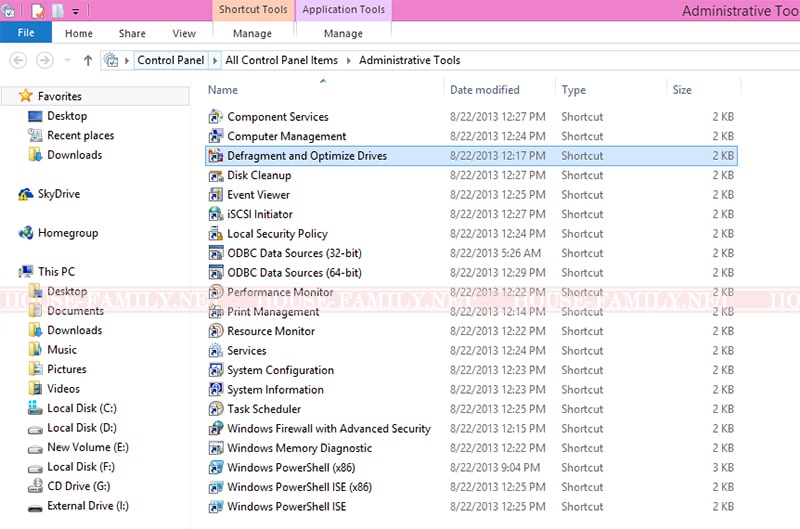
Task: Go up one folder level
Action: [88, 60]
